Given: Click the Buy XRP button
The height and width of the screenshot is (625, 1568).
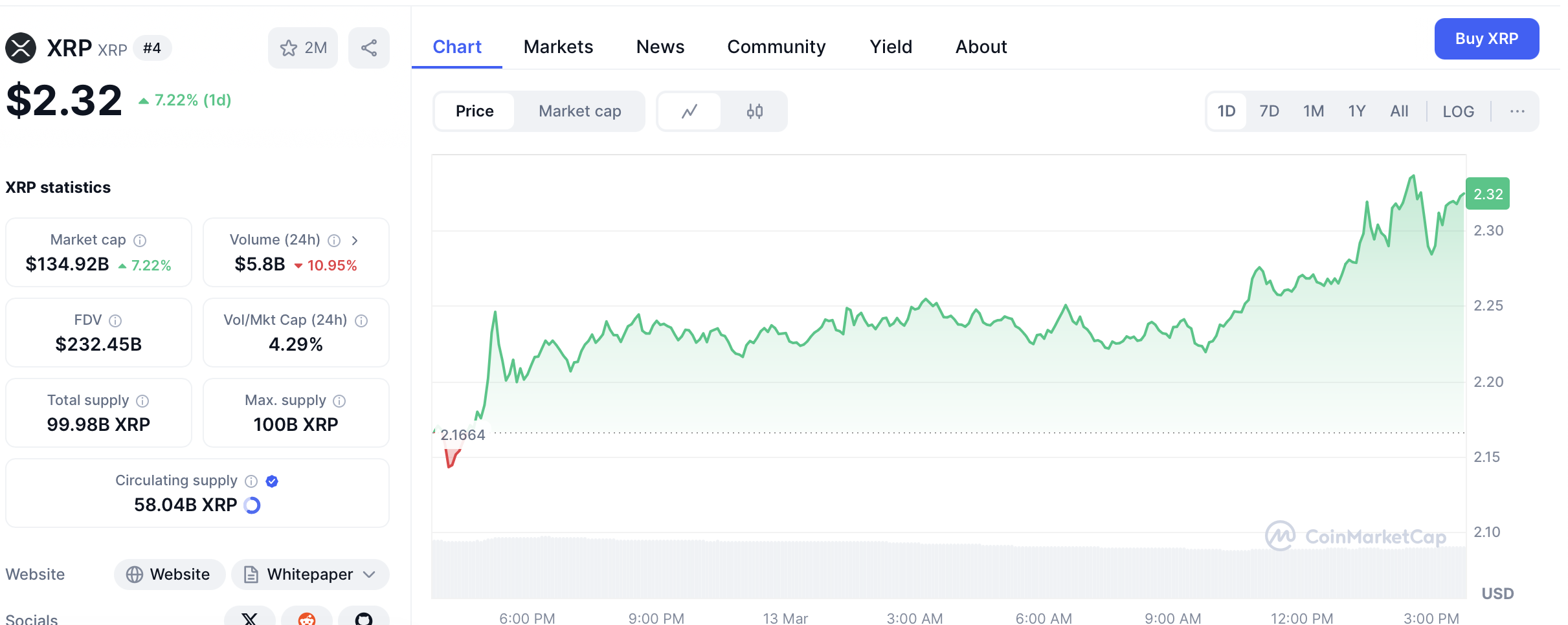Looking at the screenshot, I should pyautogui.click(x=1486, y=39).
